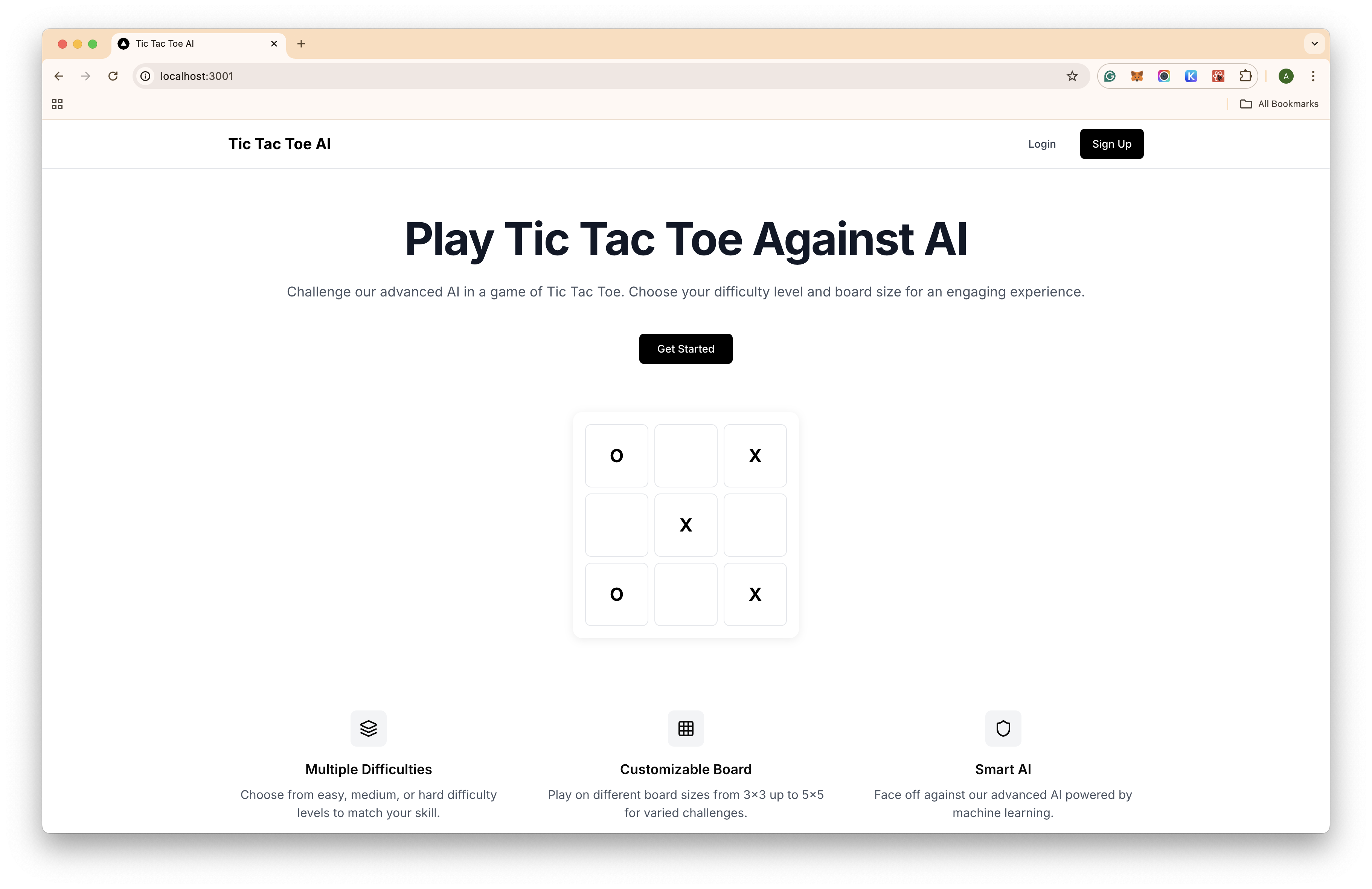
Task: Click the Login link
Action: pyautogui.click(x=1042, y=143)
